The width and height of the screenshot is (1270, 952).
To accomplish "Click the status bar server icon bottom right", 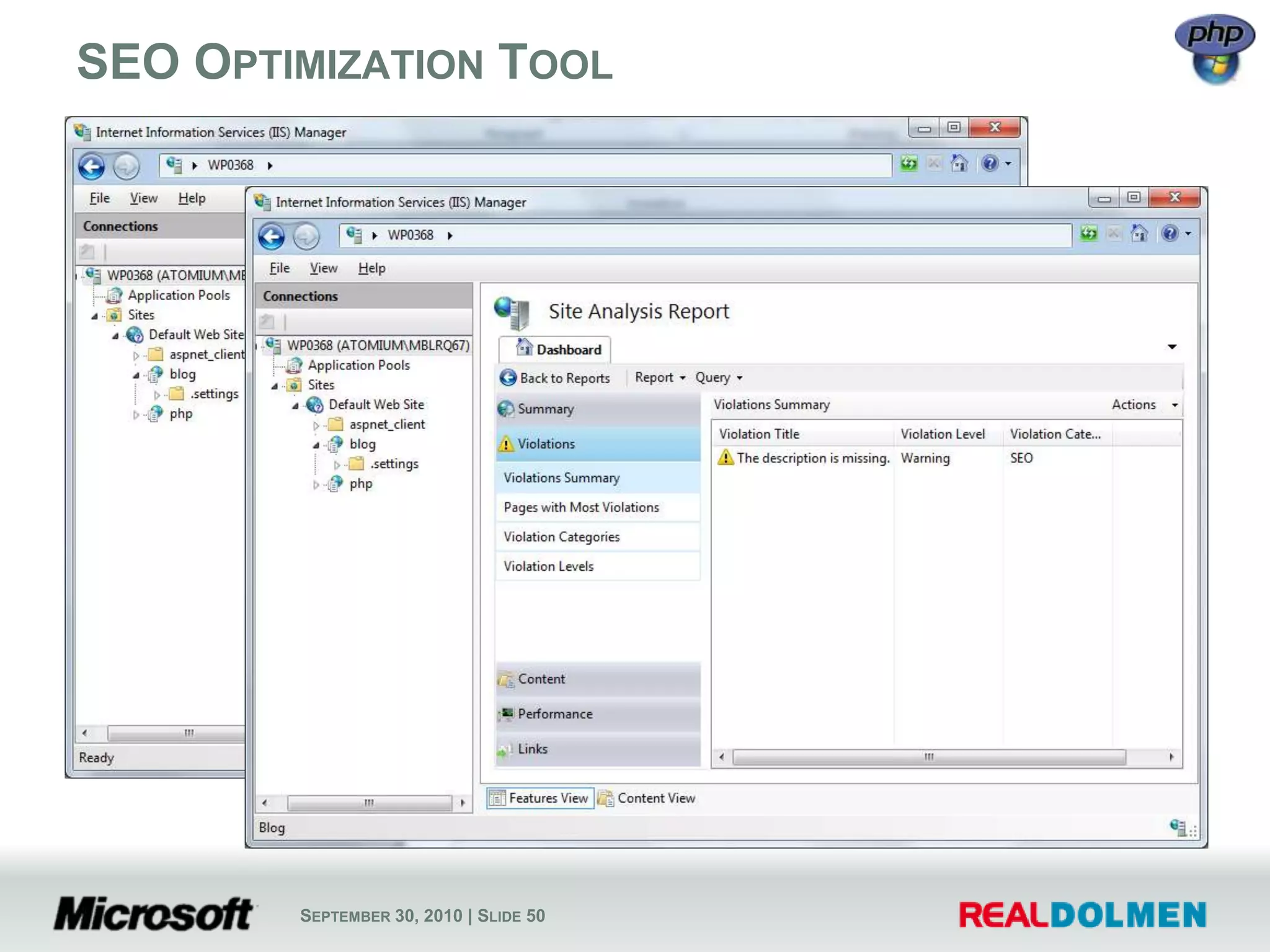I will (x=1178, y=827).
